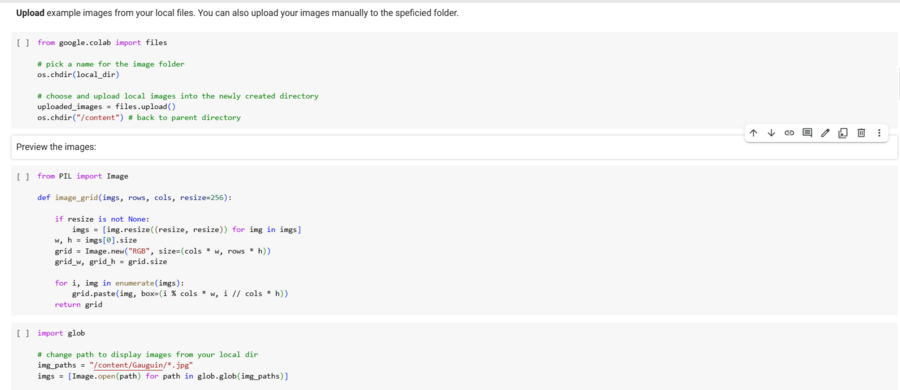Viewport: 900px width, 390px height.
Task: Click the '# choose and upload local images' comment
Action: [178, 96]
